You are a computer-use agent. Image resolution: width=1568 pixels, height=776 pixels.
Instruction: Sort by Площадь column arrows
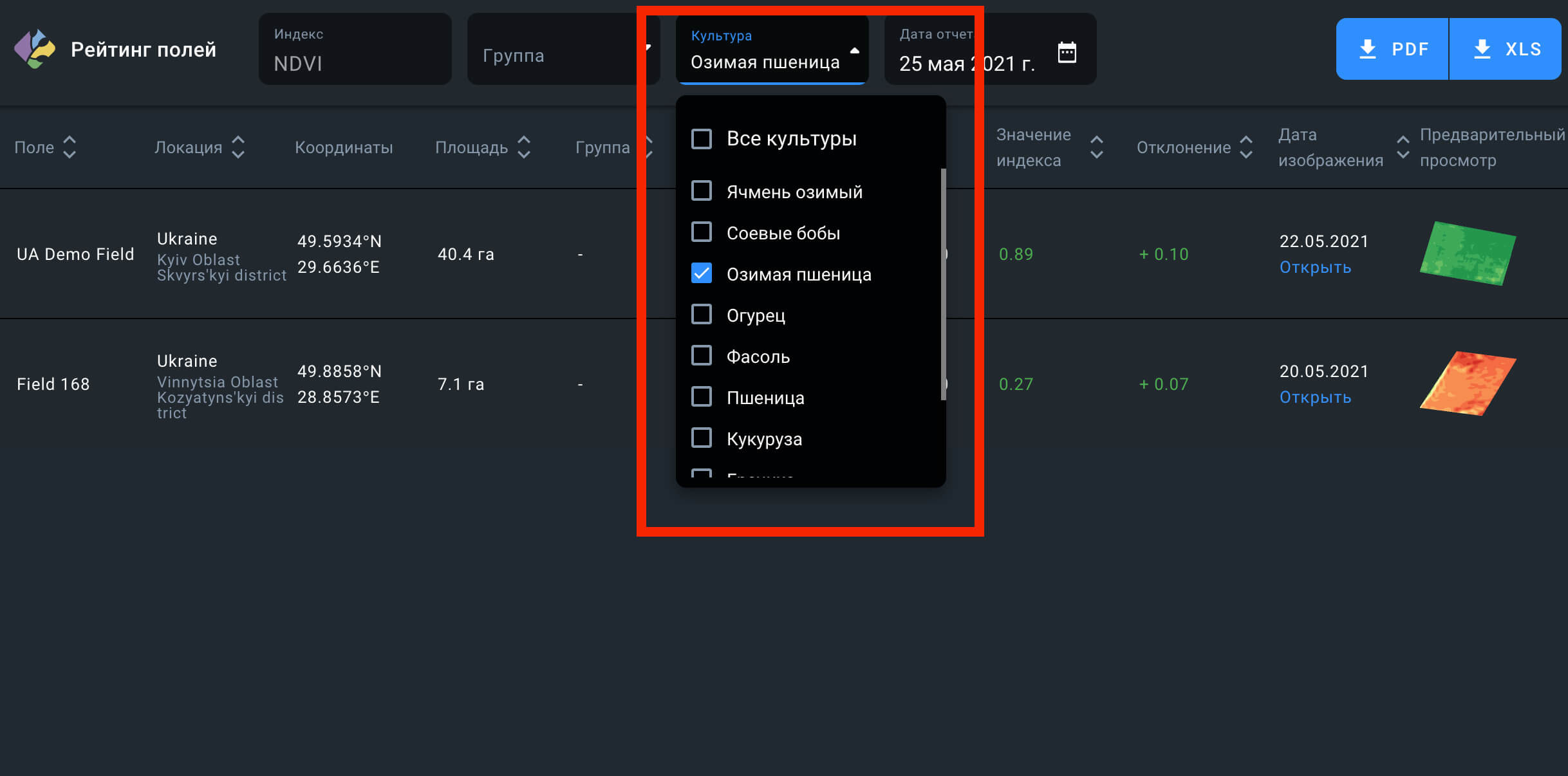point(524,147)
